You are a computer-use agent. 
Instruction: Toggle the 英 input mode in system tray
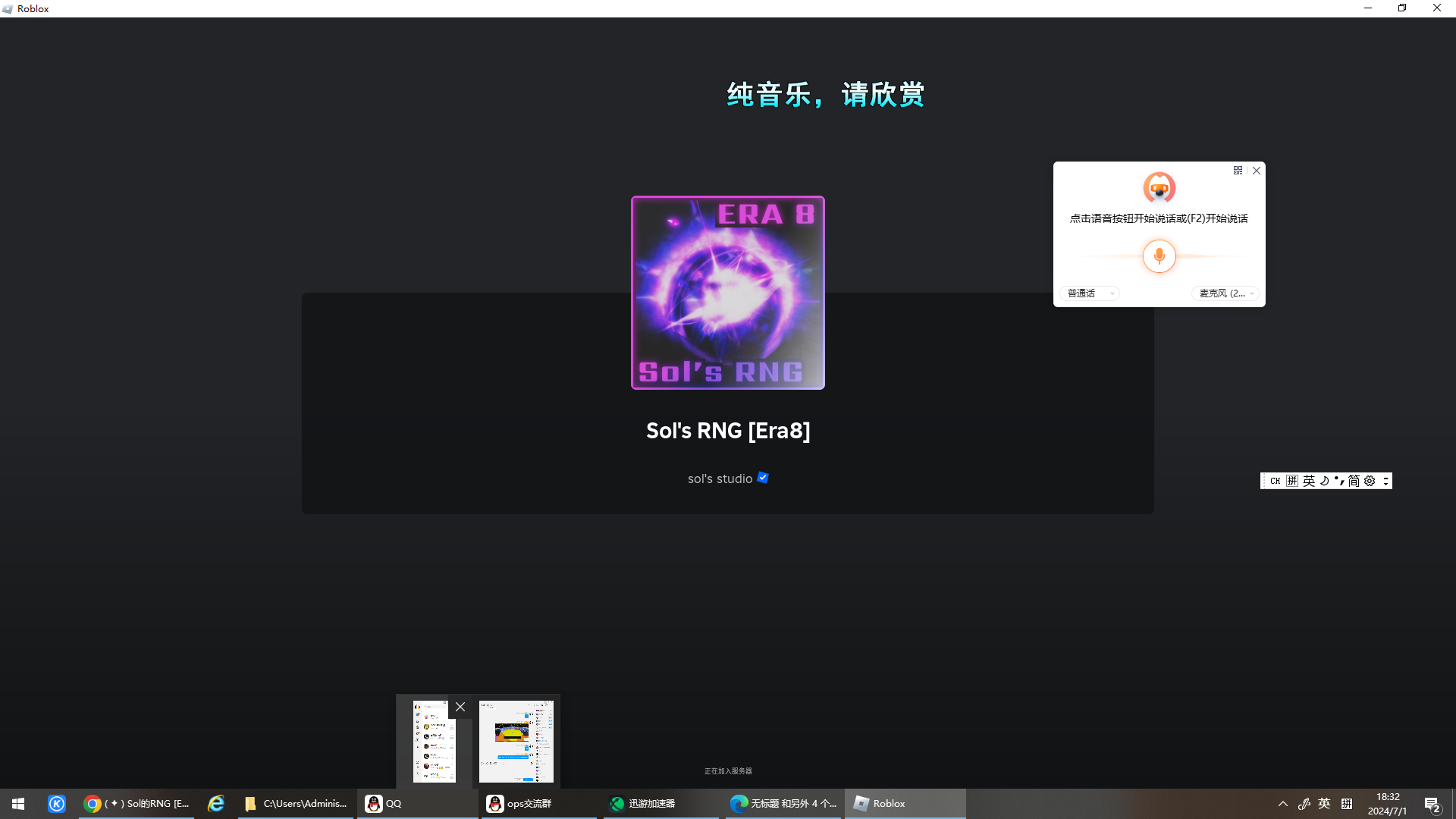(1324, 804)
